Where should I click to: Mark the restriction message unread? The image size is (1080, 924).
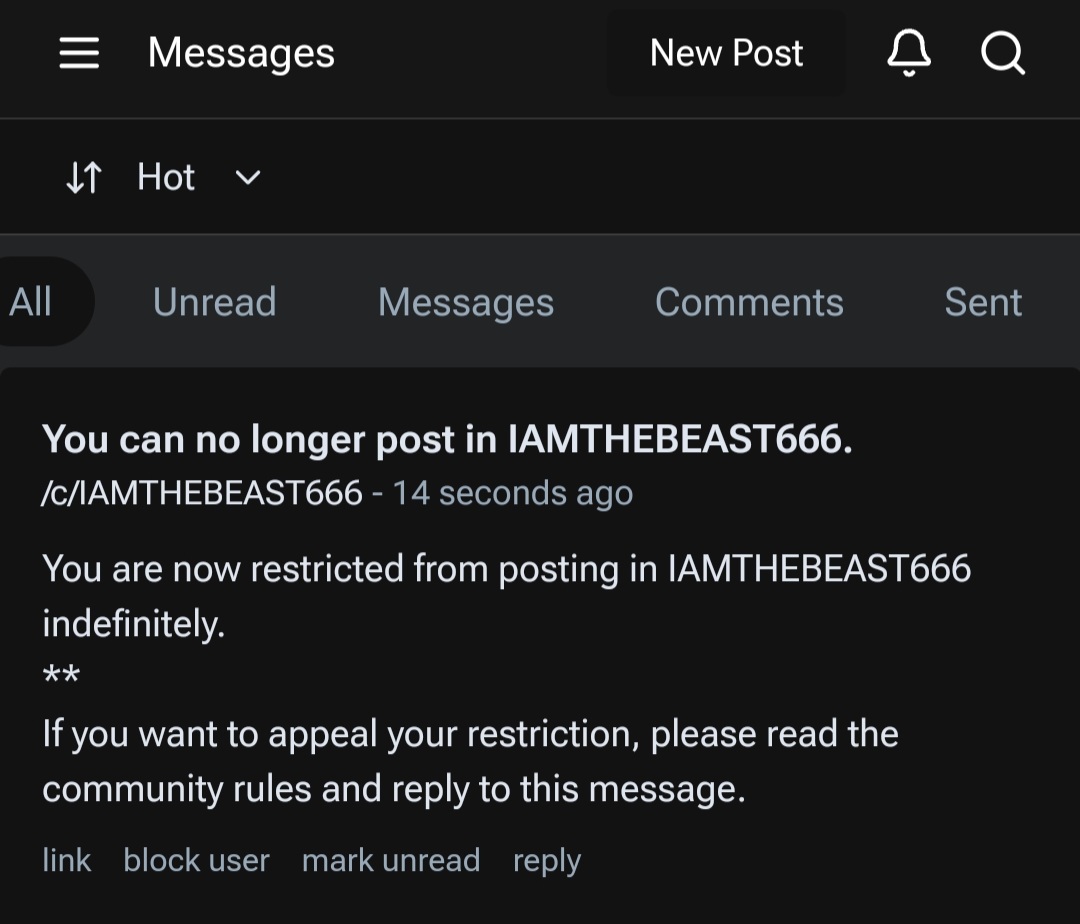coord(390,860)
